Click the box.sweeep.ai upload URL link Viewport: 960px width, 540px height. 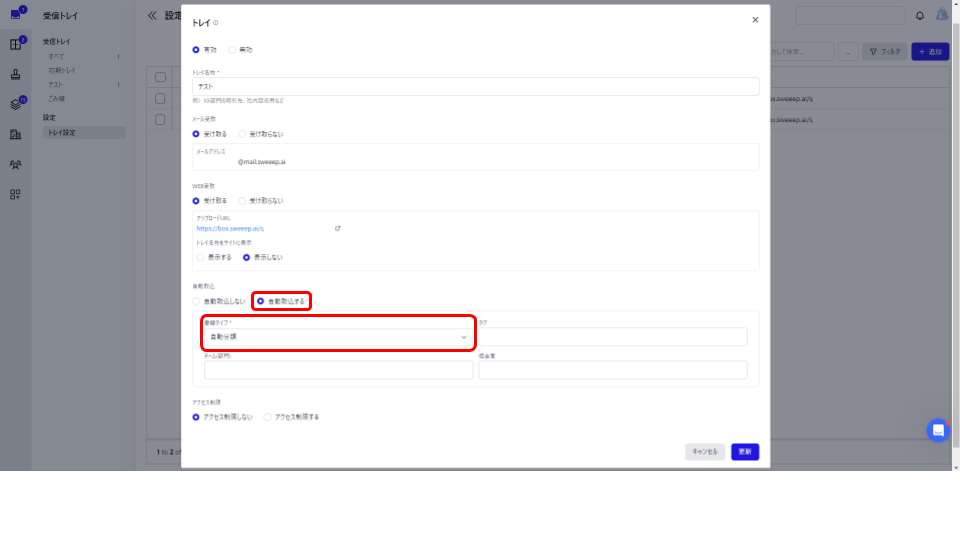(230, 228)
